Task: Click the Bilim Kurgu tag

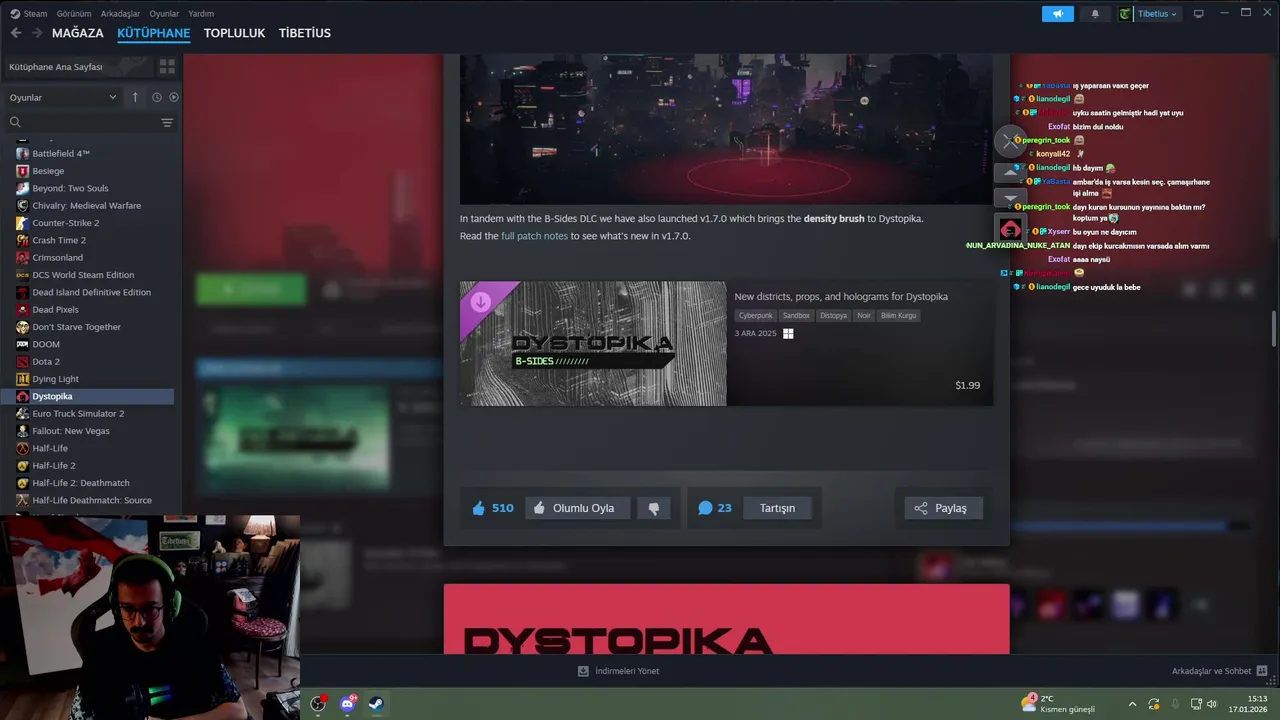Action: point(898,316)
